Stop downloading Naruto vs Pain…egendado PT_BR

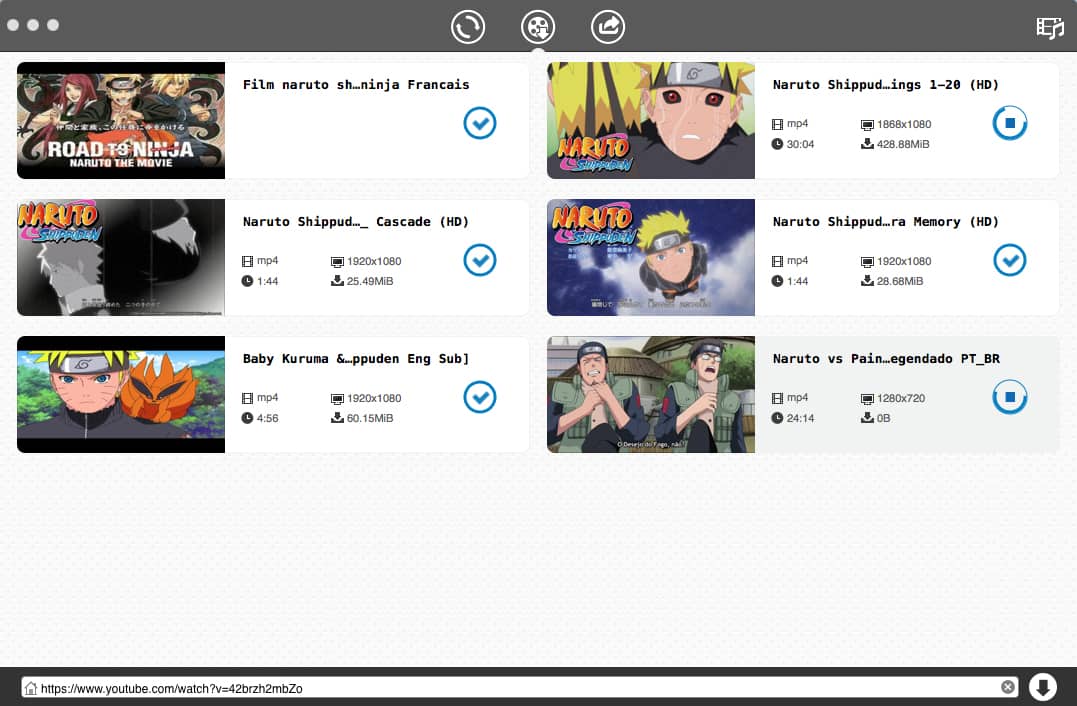(x=1010, y=397)
